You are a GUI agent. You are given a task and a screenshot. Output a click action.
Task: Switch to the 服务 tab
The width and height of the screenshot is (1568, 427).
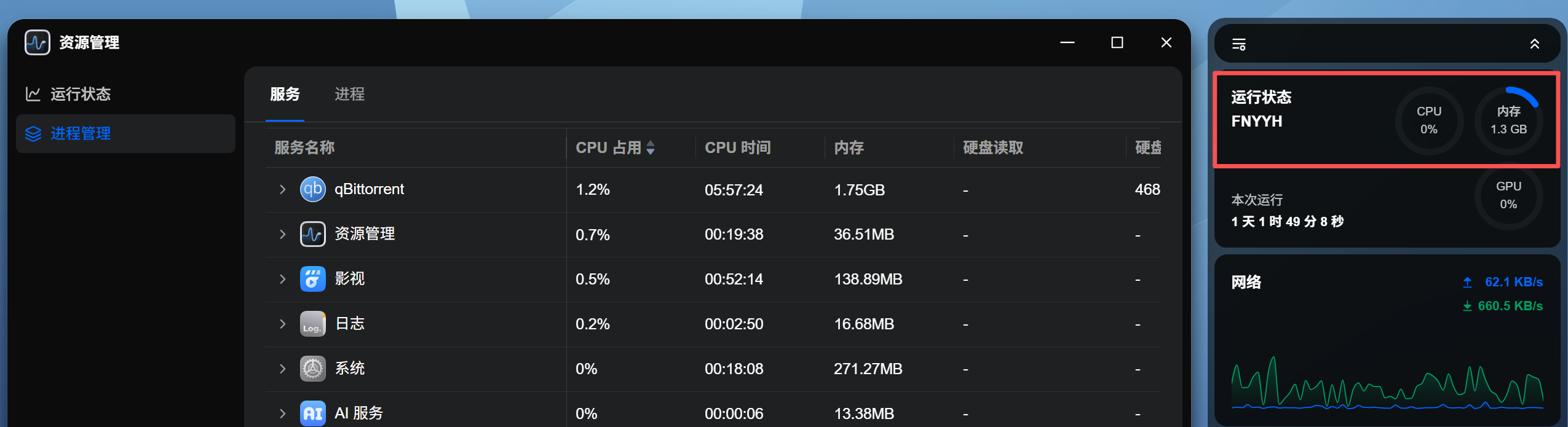(285, 94)
